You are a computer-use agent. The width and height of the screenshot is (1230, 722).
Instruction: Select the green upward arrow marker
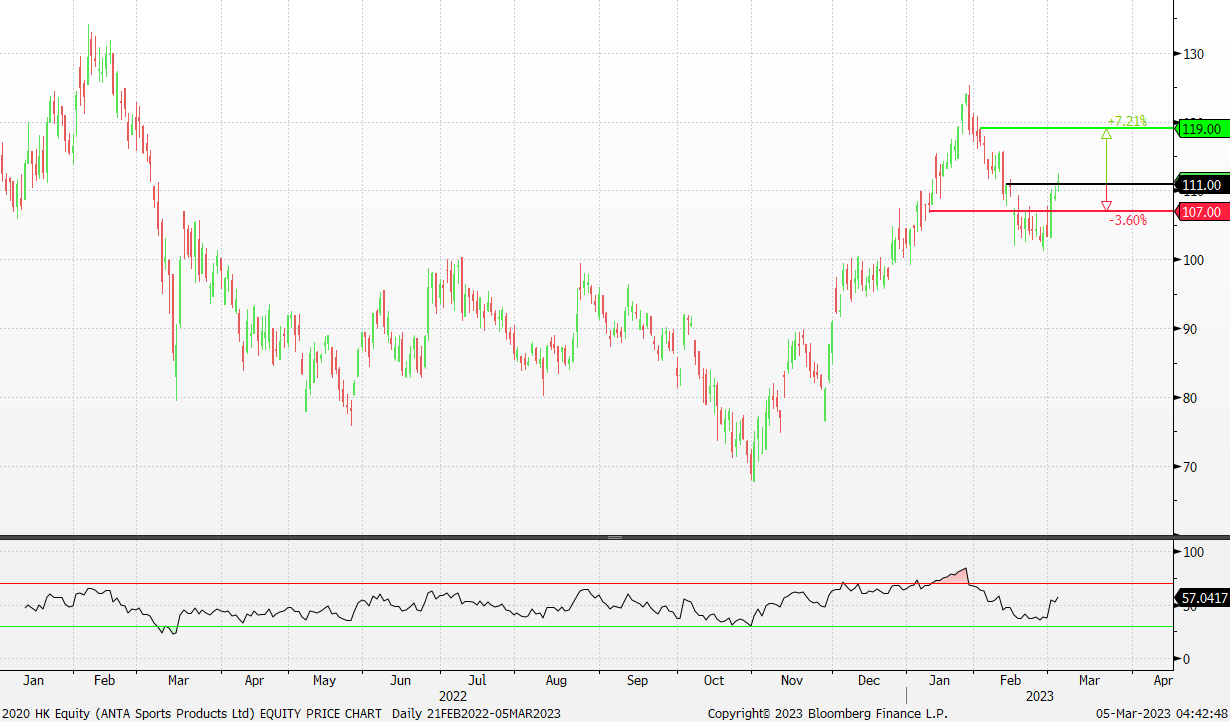pos(1106,133)
